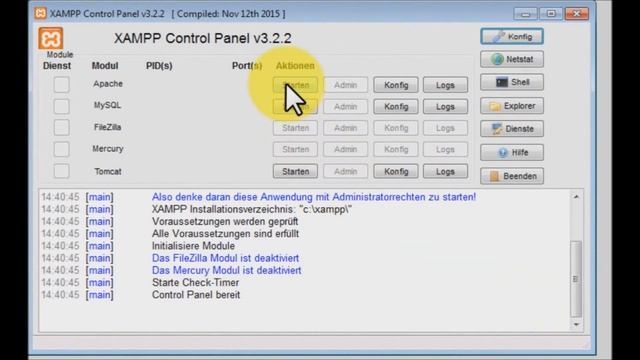Open Explorer folder button
Screen dimensions: 640x360
point(512,106)
